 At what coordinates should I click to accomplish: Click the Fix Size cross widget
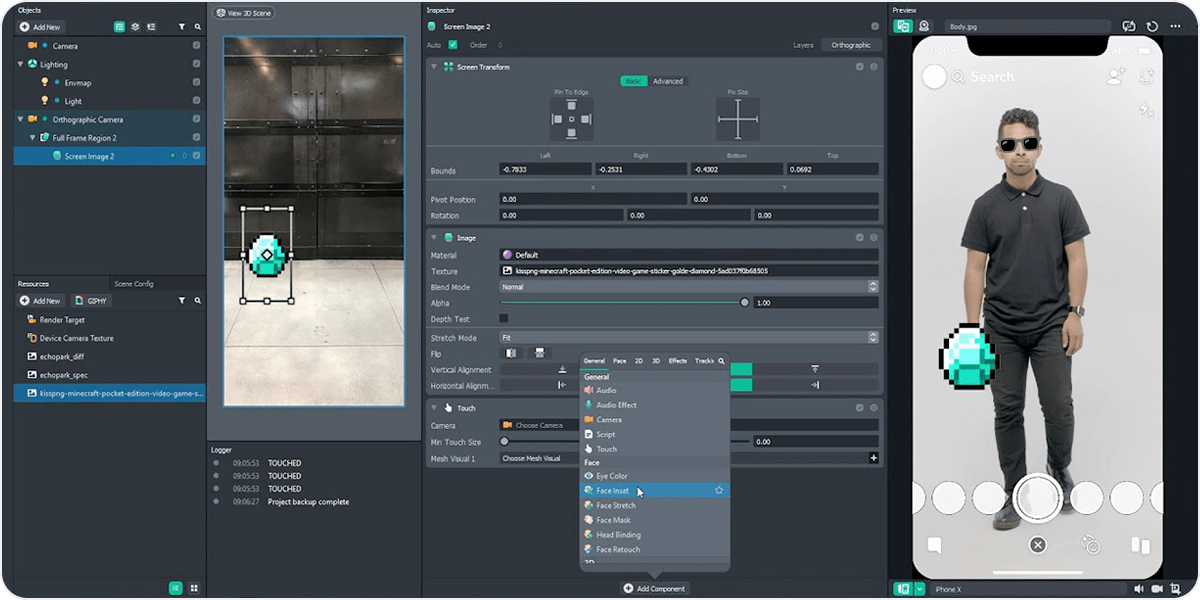pos(738,119)
